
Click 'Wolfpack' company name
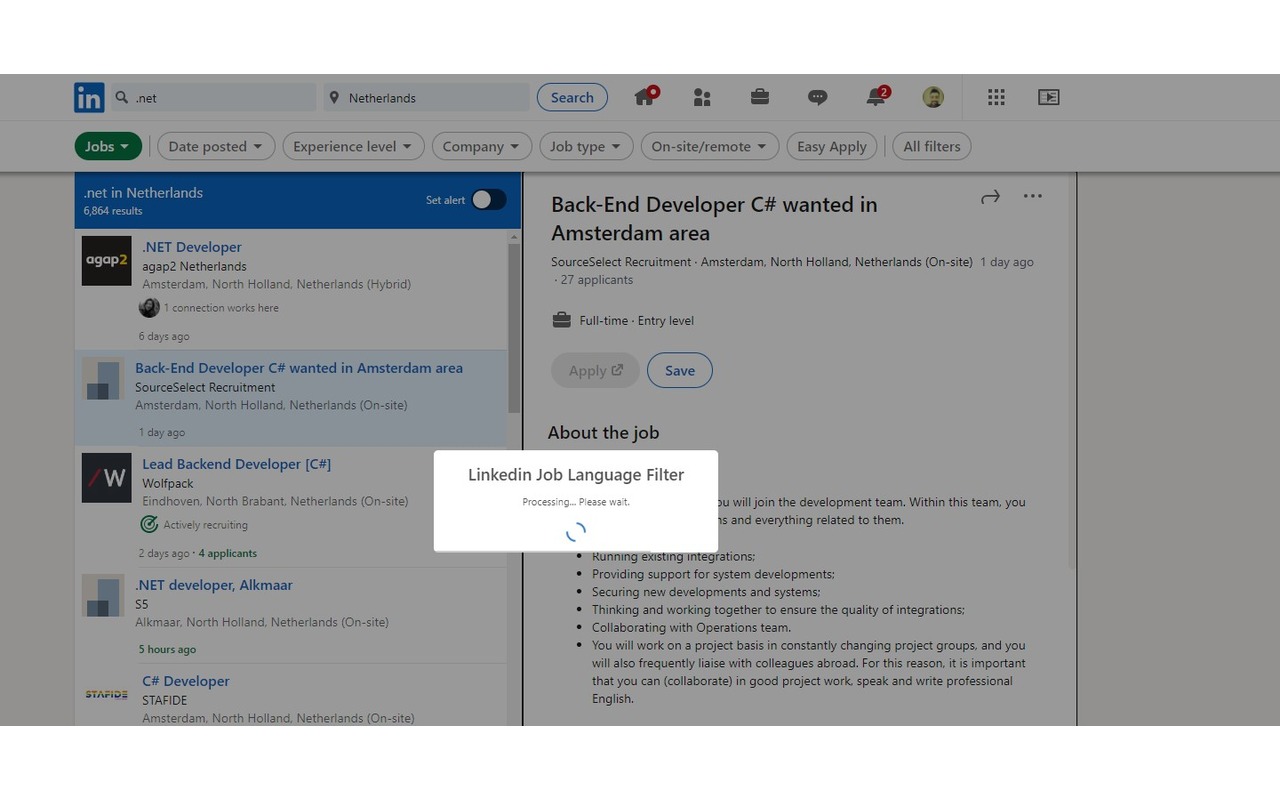pos(168,483)
